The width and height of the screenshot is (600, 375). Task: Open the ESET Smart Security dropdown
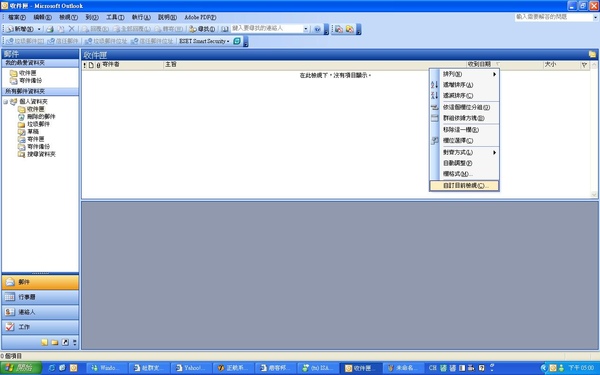coord(204,41)
